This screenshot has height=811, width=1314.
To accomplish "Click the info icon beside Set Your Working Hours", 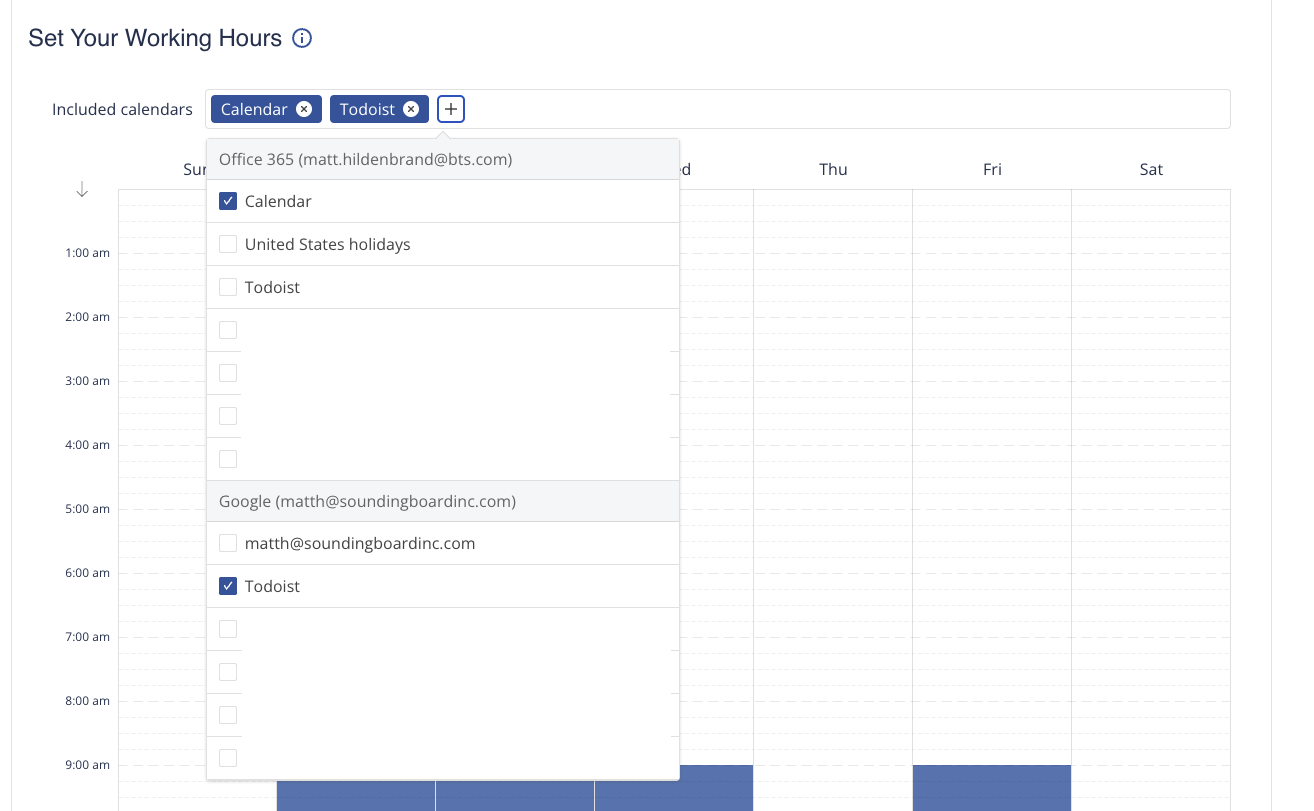I will tap(302, 39).
